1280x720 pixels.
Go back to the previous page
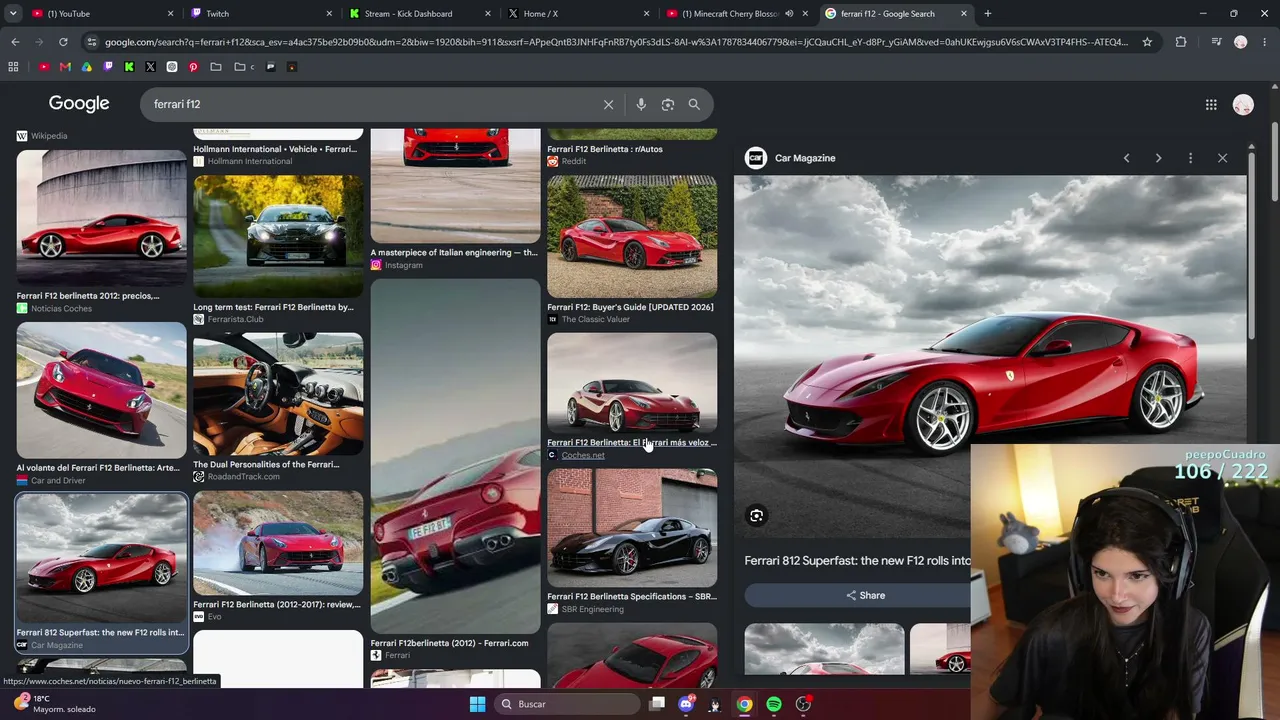15,42
